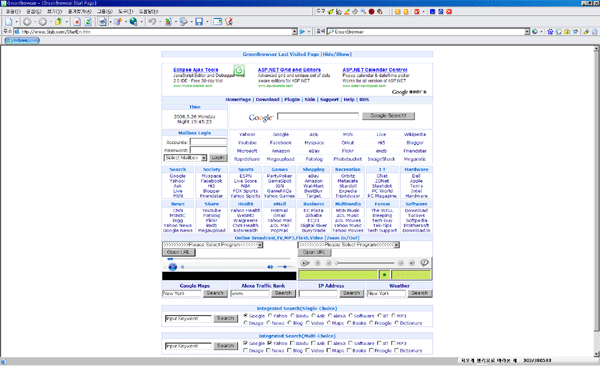Click the Google search text field
Viewport: 600px width, 366px height.
[318, 116]
